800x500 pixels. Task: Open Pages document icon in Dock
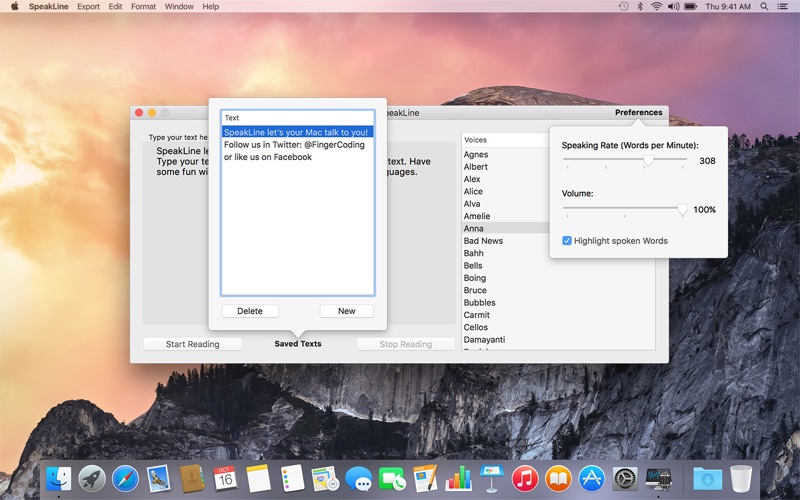point(425,479)
